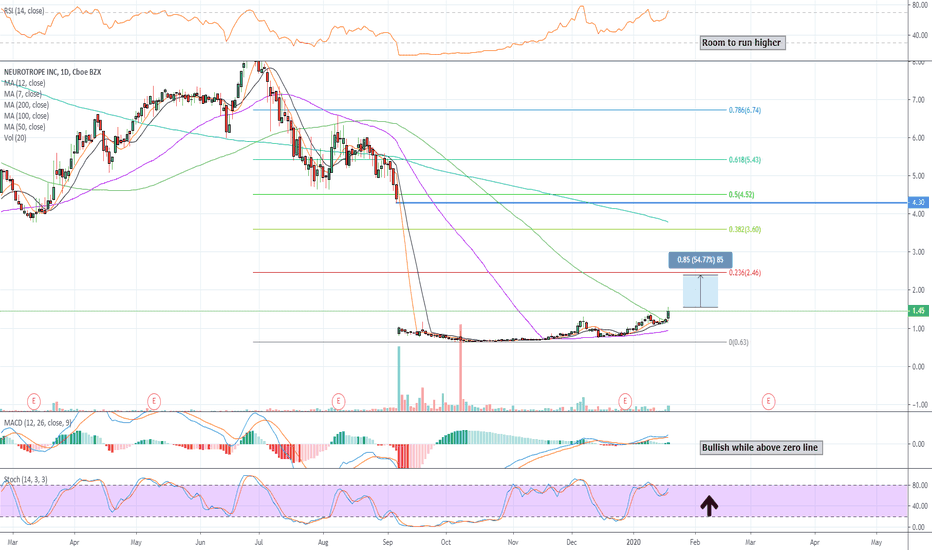The image size is (932, 550).
Task: Click the 0.85 (54.77%) measurement label
Action: [x=700, y=260]
